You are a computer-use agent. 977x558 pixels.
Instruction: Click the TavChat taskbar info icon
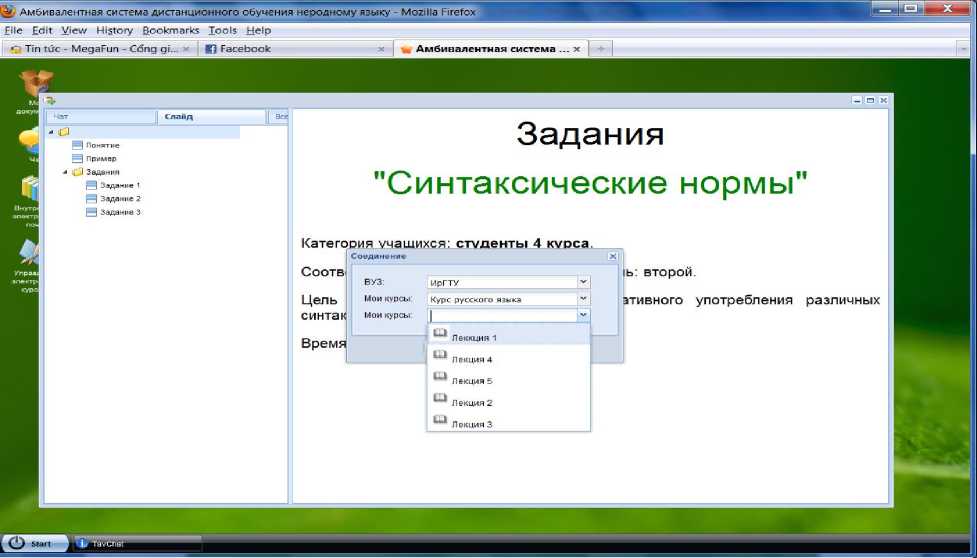[82, 543]
